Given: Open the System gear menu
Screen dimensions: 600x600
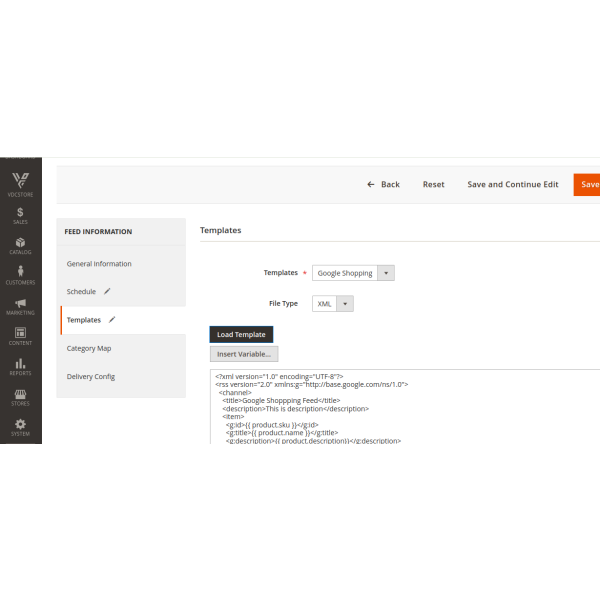Looking at the screenshot, I should pyautogui.click(x=20, y=427).
